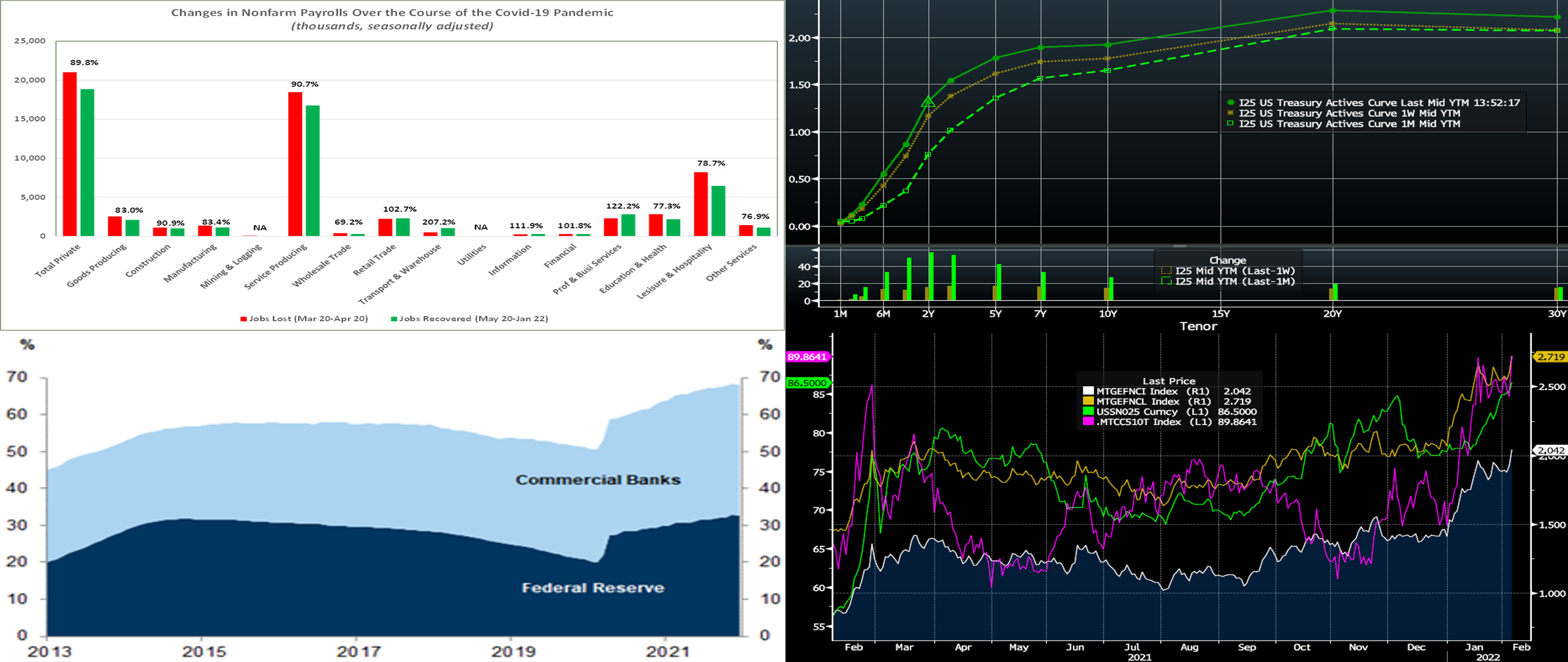Click the Federal Reserve area label
Image resolution: width=1568 pixels, height=662 pixels.
593,588
